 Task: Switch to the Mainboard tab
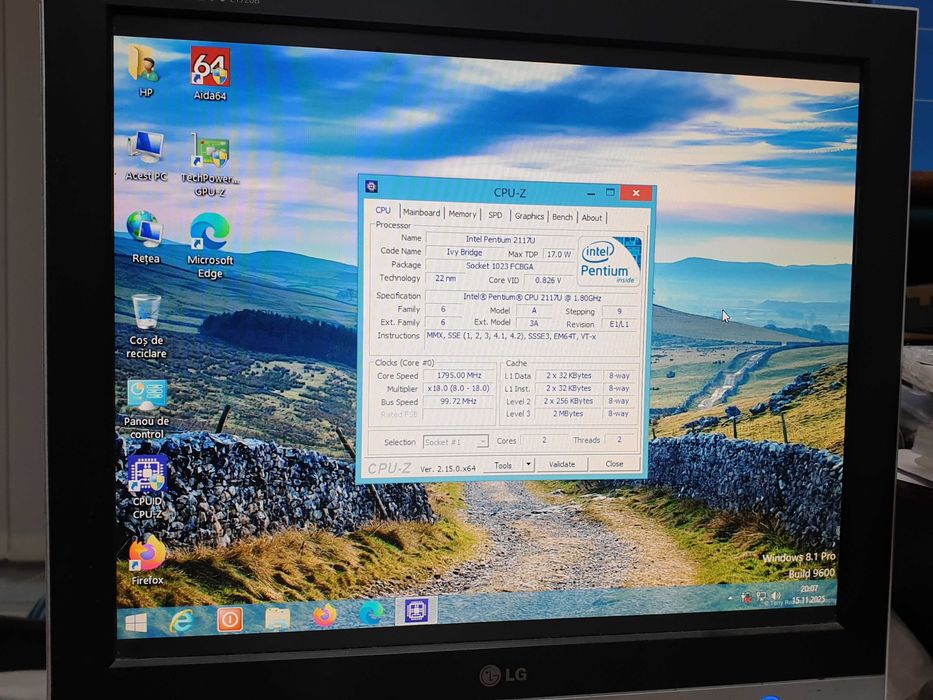422,212
